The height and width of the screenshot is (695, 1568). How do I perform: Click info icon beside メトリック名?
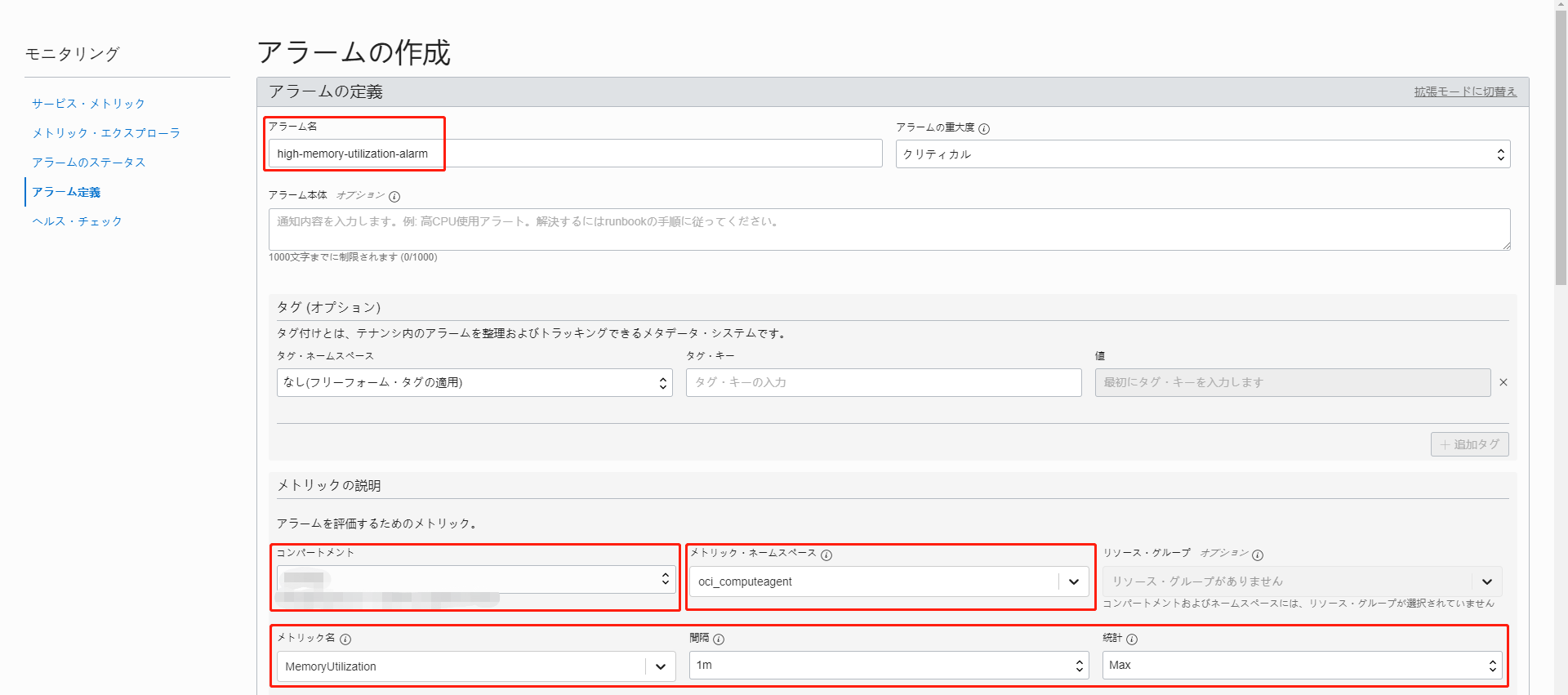pyautogui.click(x=345, y=639)
